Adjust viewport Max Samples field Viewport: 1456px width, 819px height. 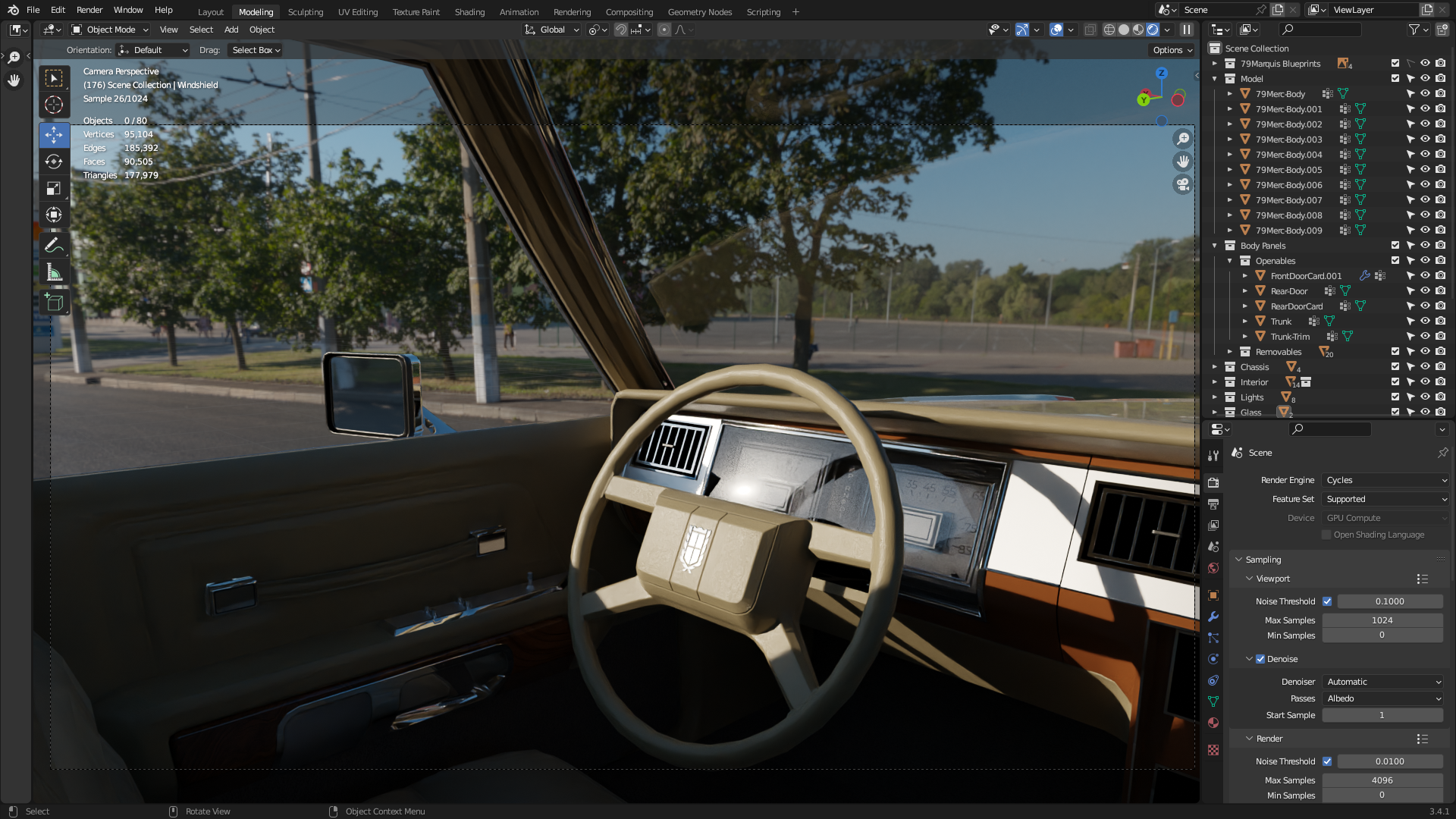pyautogui.click(x=1382, y=620)
